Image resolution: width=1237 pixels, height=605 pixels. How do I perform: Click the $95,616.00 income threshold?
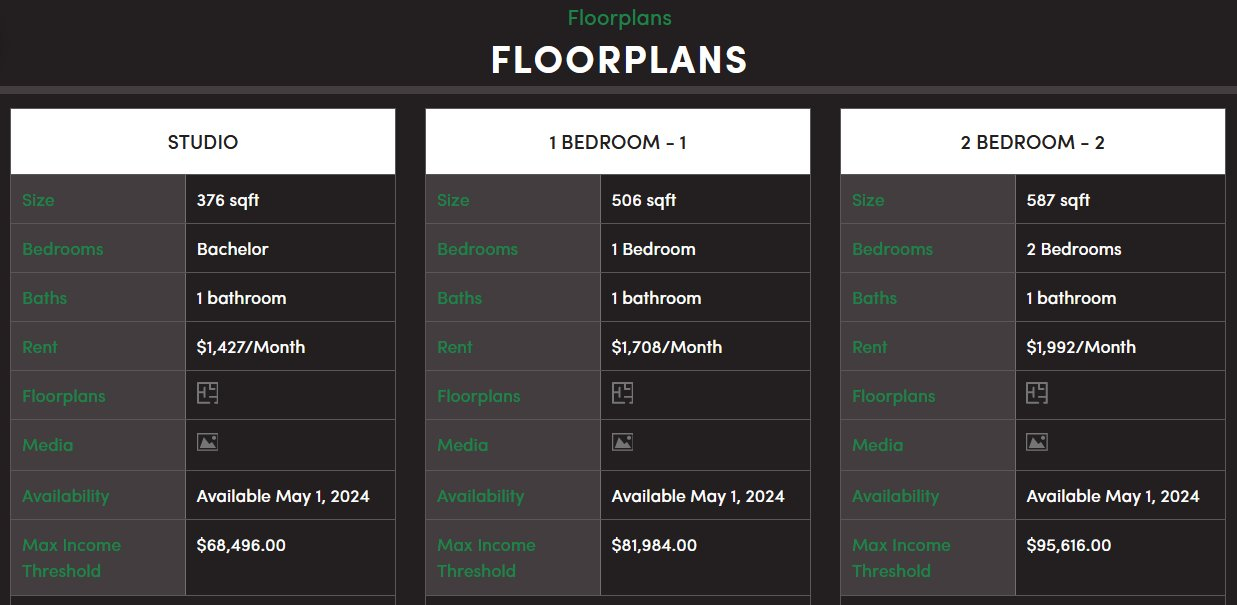tap(1069, 545)
